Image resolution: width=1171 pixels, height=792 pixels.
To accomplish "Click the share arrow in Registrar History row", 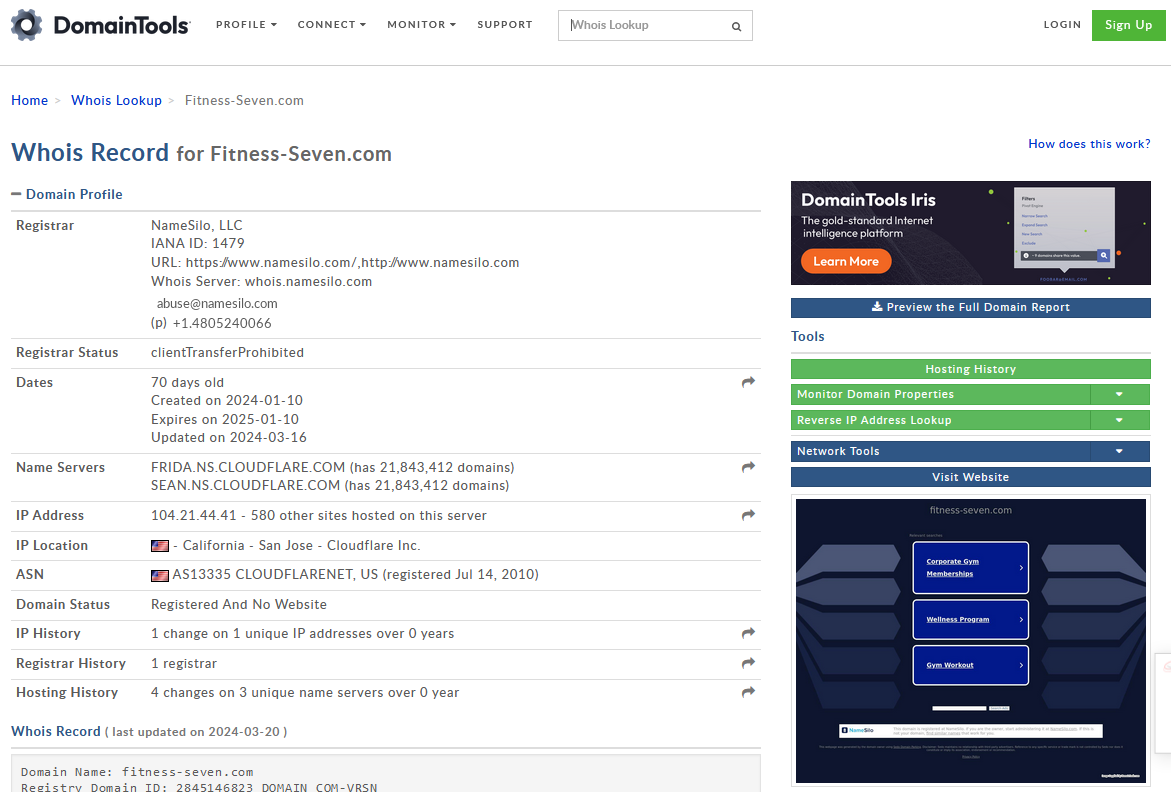I will pos(748,663).
